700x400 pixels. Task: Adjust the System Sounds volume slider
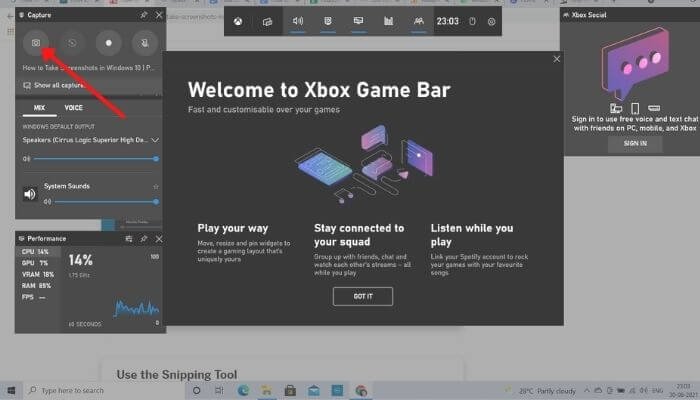105,202
